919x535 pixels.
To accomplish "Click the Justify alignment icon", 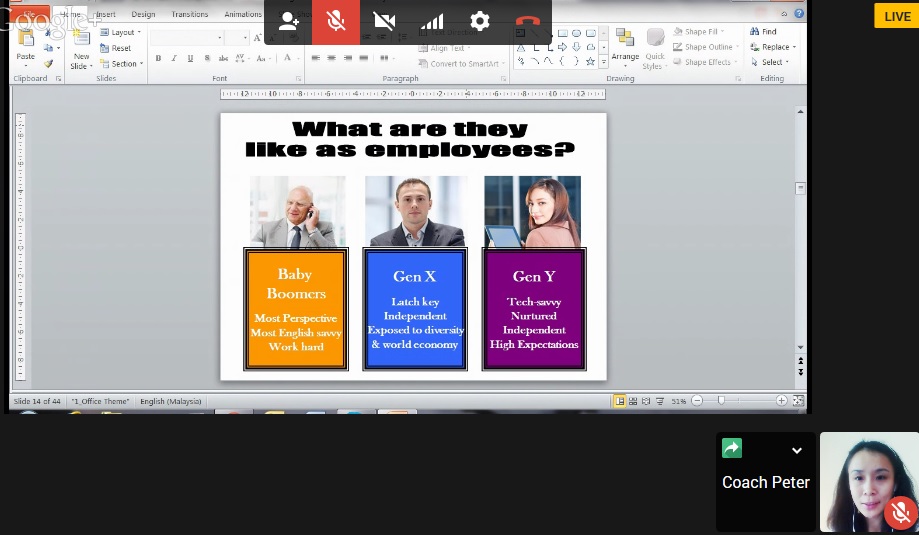I will click(x=363, y=58).
